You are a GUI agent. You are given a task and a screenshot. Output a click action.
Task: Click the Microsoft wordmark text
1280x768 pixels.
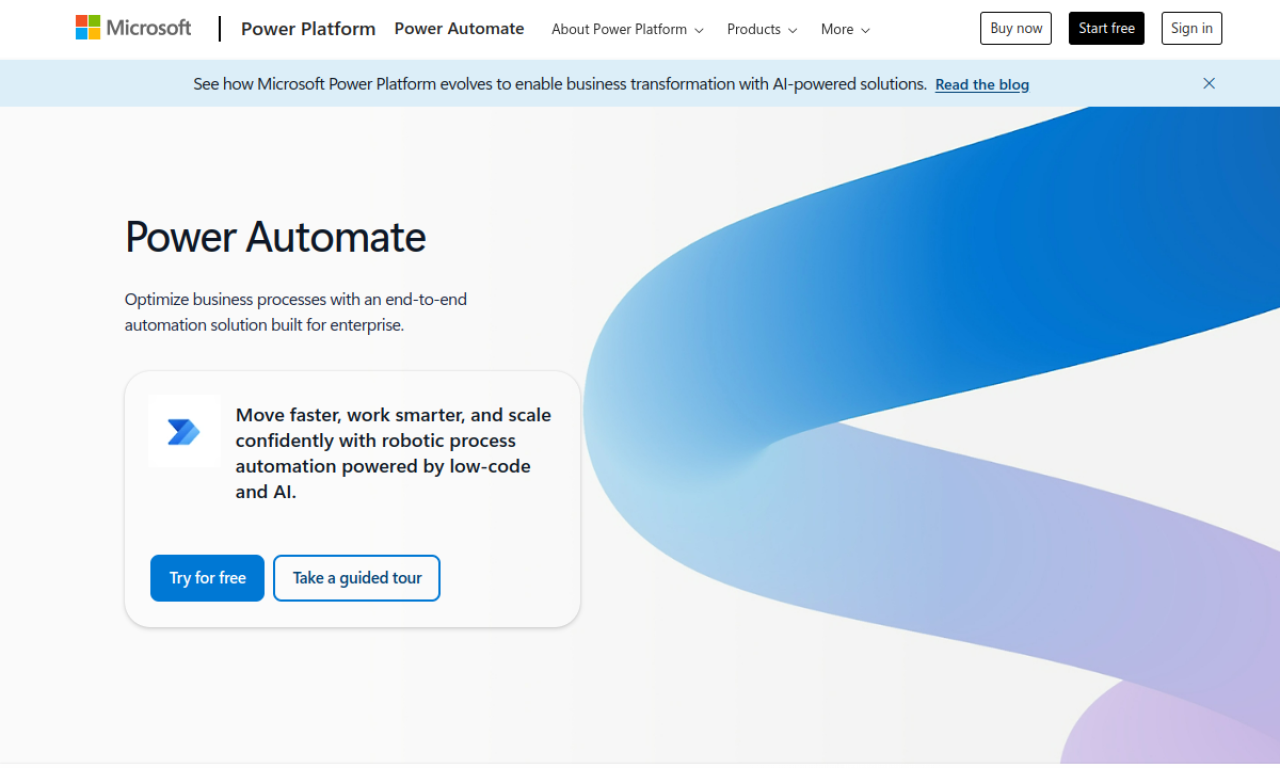pos(147,27)
